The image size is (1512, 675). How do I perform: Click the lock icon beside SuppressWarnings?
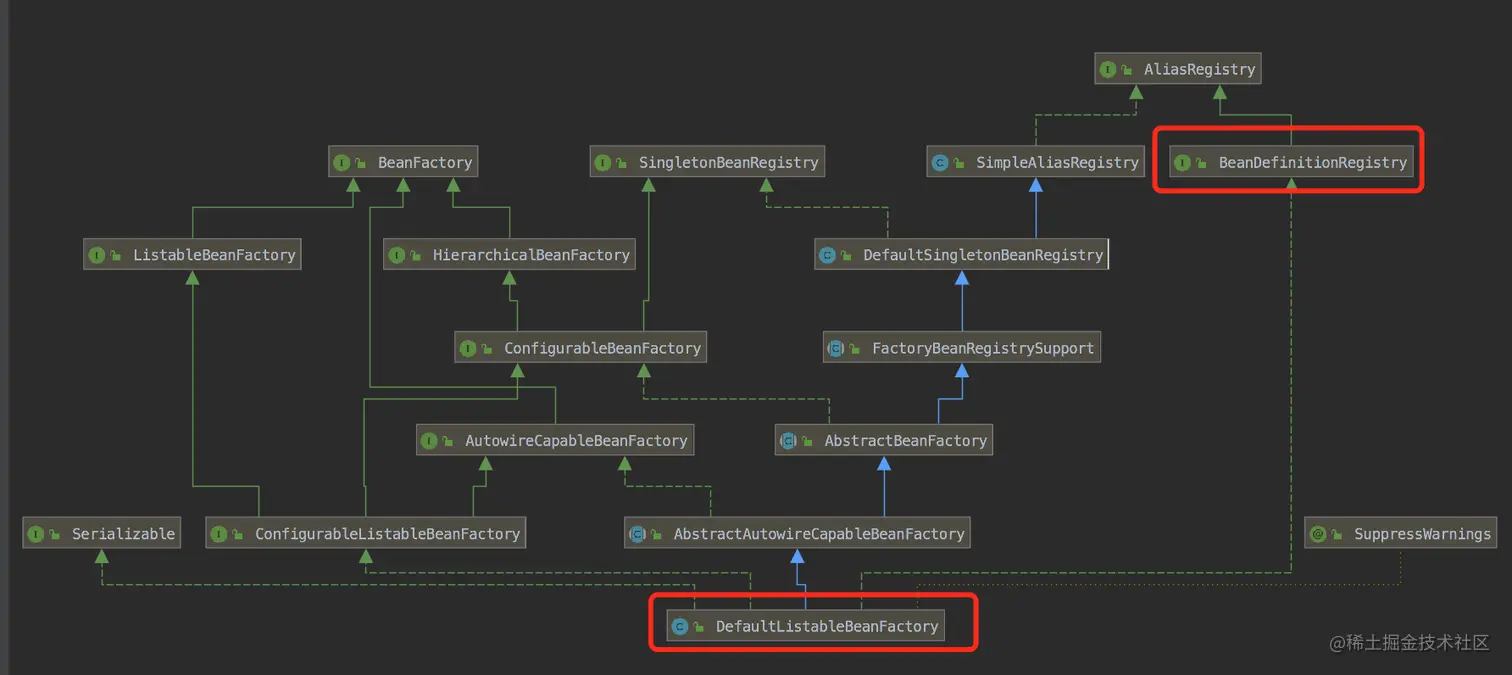pos(1336,534)
